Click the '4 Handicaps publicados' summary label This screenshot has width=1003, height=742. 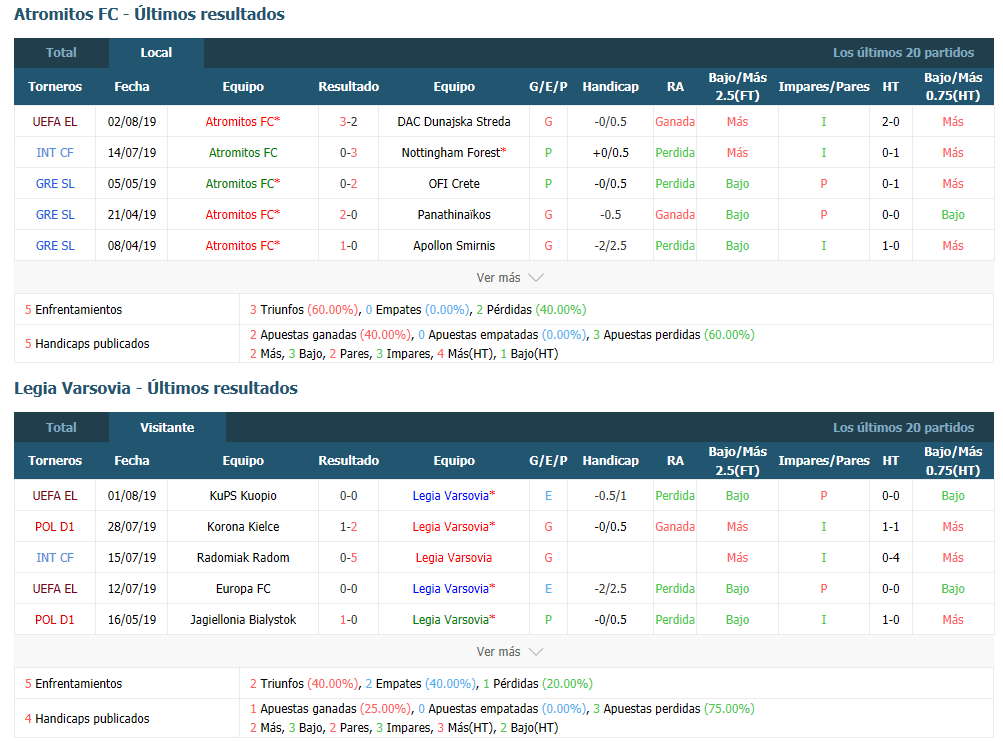(x=87, y=718)
